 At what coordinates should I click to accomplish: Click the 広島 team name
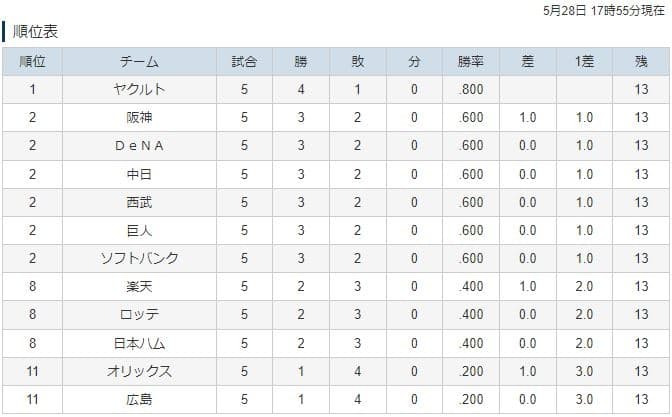139,399
